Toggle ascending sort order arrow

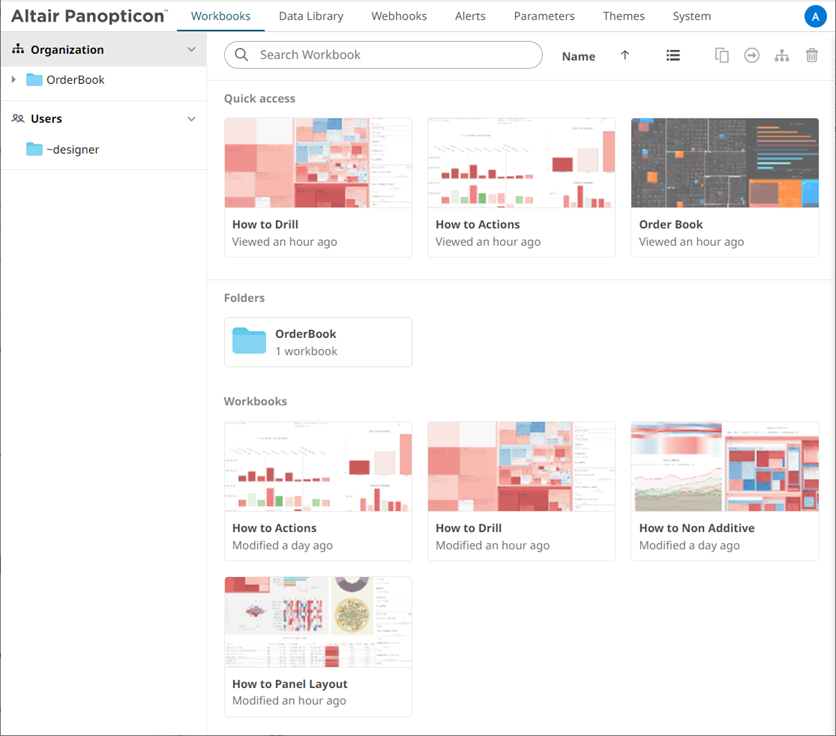(625, 56)
